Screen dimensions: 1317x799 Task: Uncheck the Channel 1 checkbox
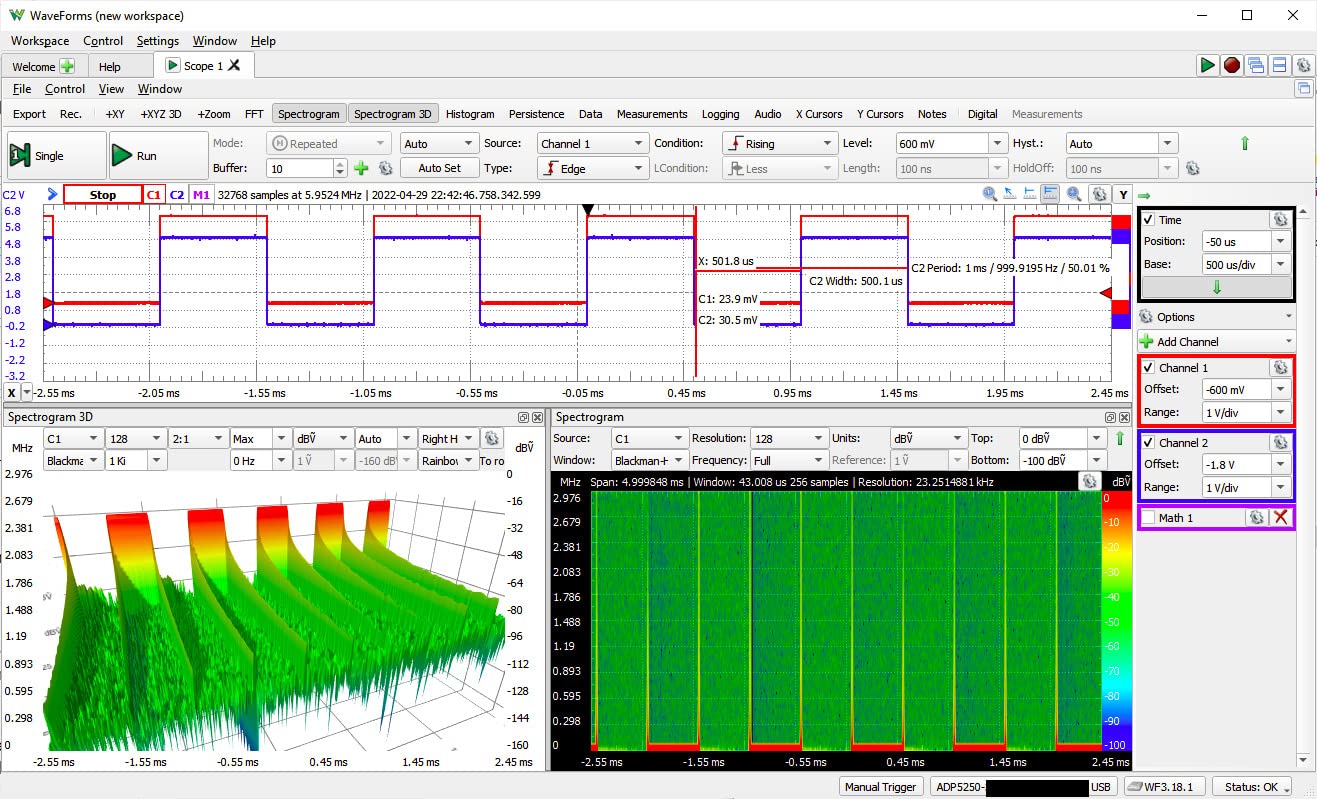(x=1148, y=368)
